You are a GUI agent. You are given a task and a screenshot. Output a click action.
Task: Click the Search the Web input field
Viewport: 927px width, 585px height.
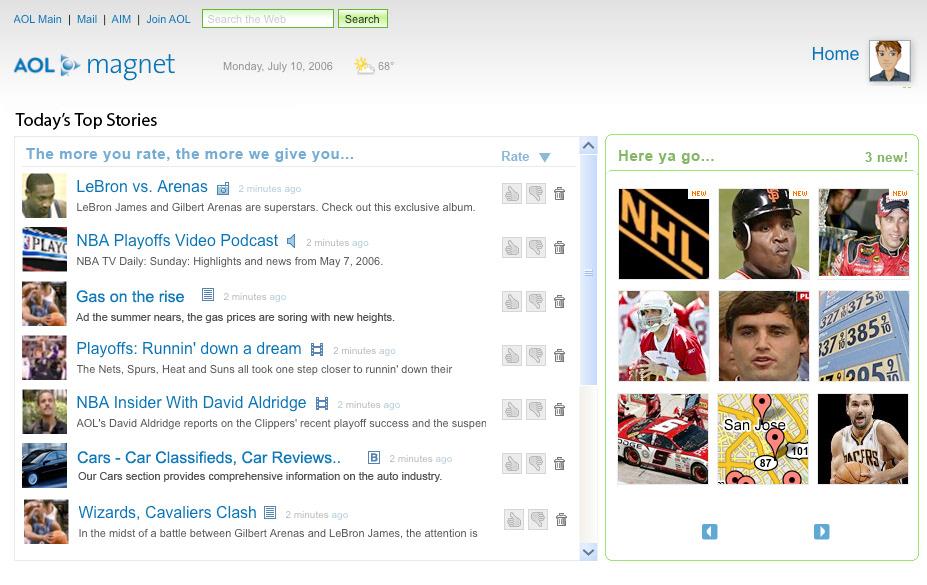click(x=268, y=19)
